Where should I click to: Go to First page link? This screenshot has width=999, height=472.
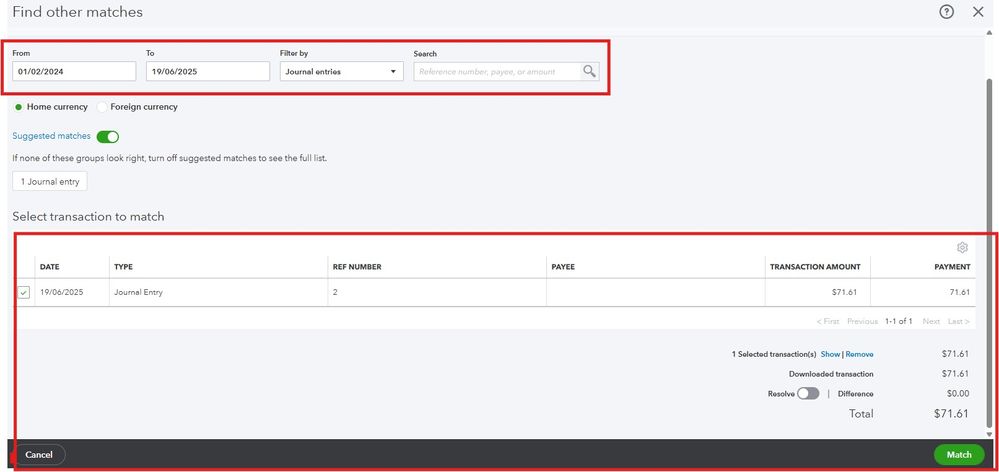click(x=828, y=322)
